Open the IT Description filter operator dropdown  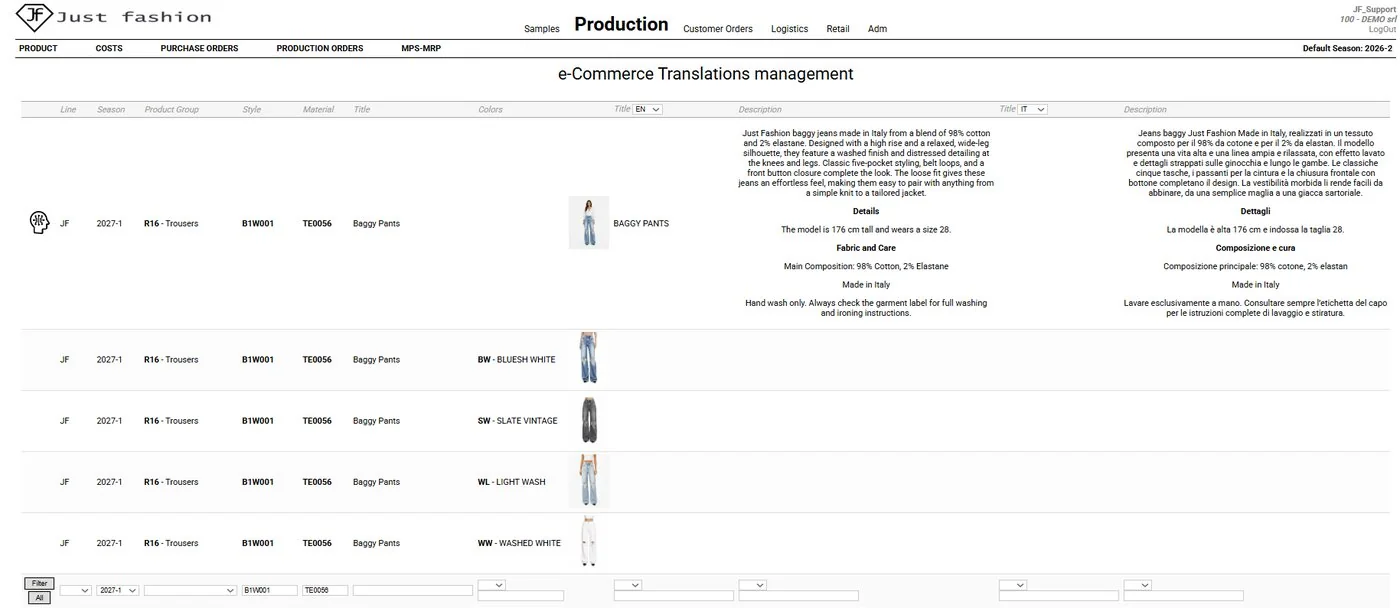pyautogui.click(x=1137, y=584)
